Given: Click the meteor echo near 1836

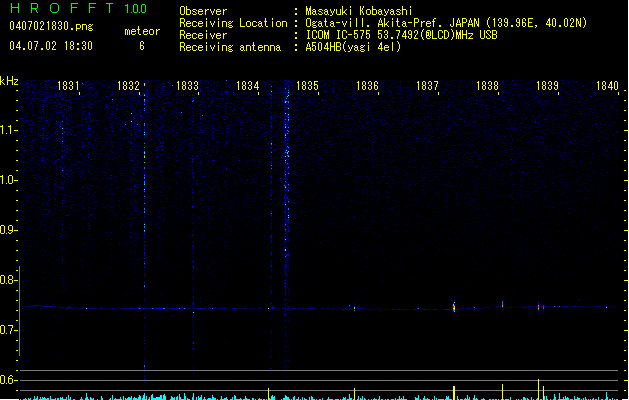Looking at the screenshot, I should (x=354, y=308).
